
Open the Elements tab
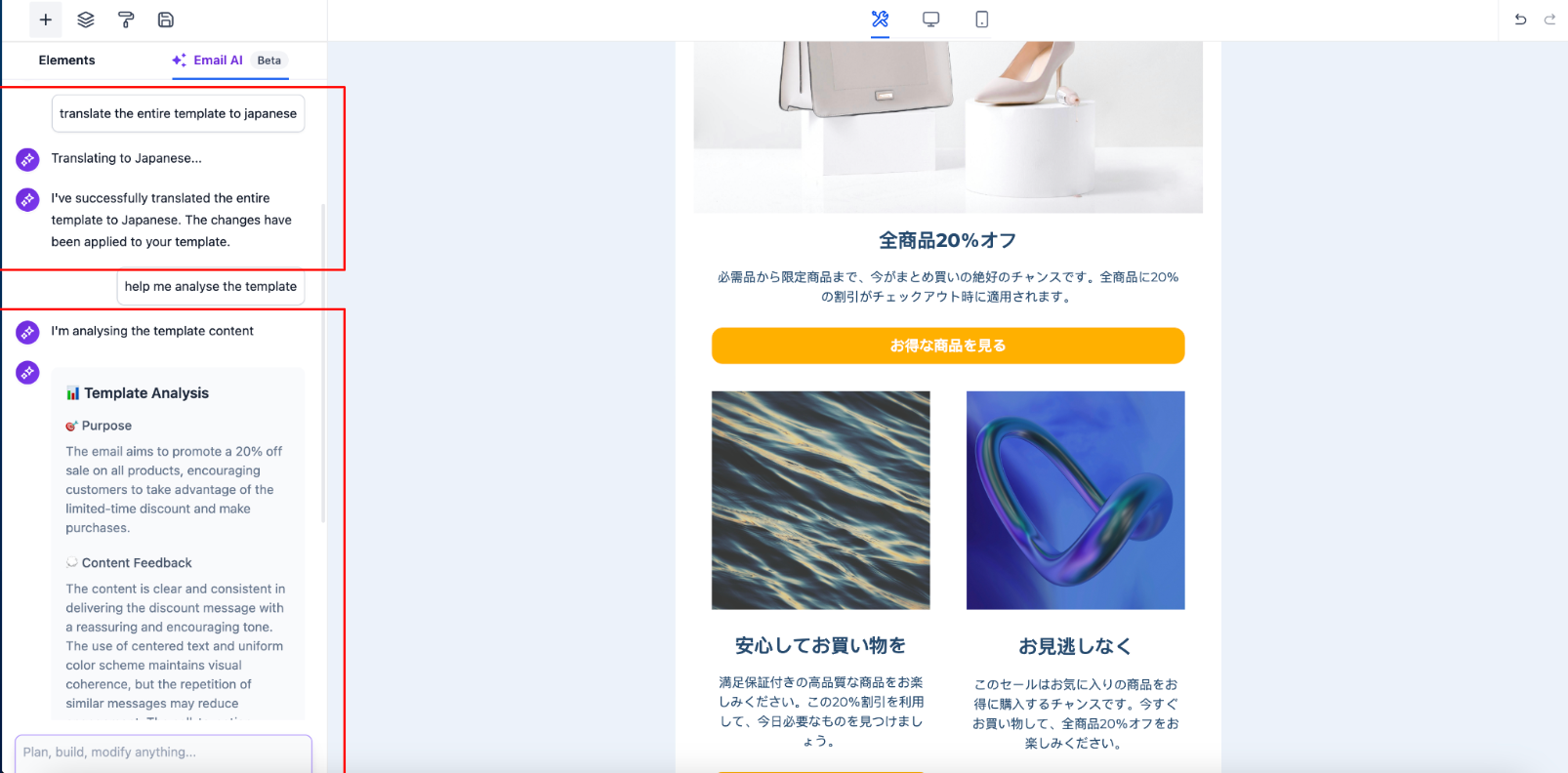(66, 61)
